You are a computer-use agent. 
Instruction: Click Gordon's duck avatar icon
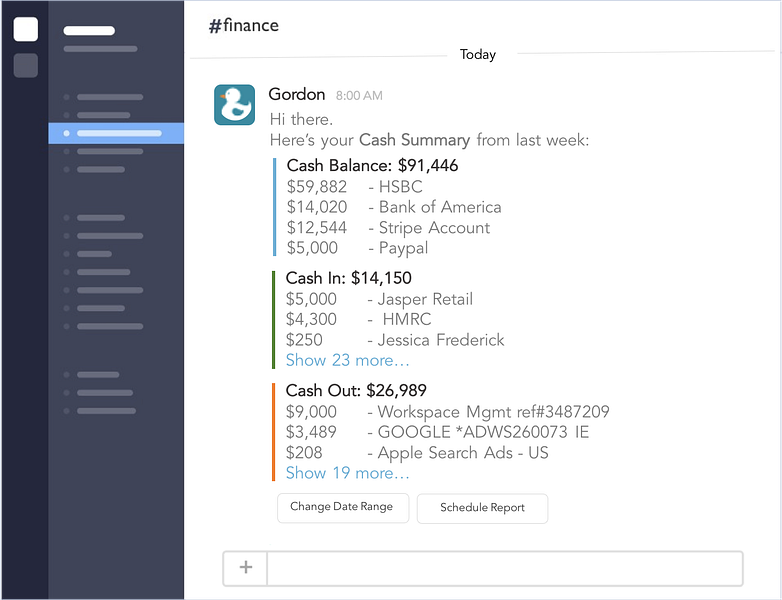[235, 105]
